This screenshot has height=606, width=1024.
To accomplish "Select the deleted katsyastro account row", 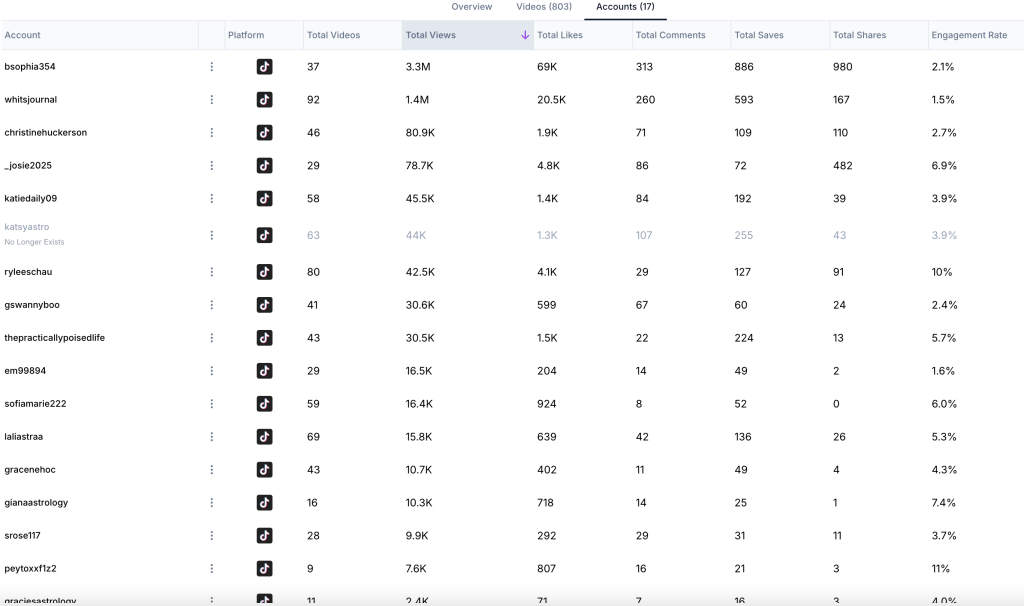I will point(27,228).
